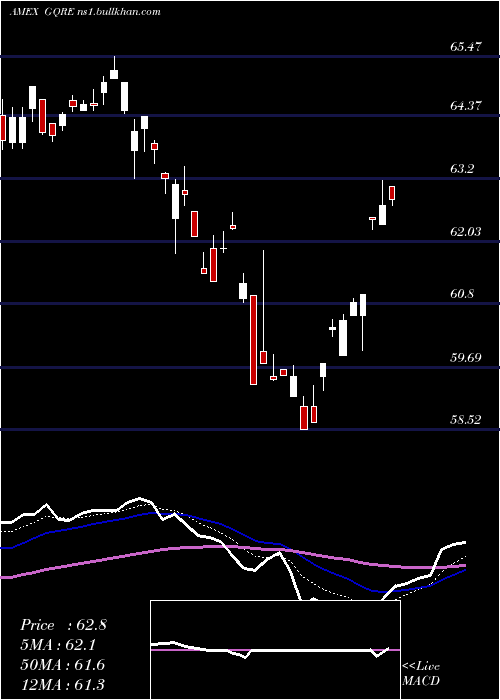Click the latest red candle below 63.2

pyautogui.click(x=392, y=193)
